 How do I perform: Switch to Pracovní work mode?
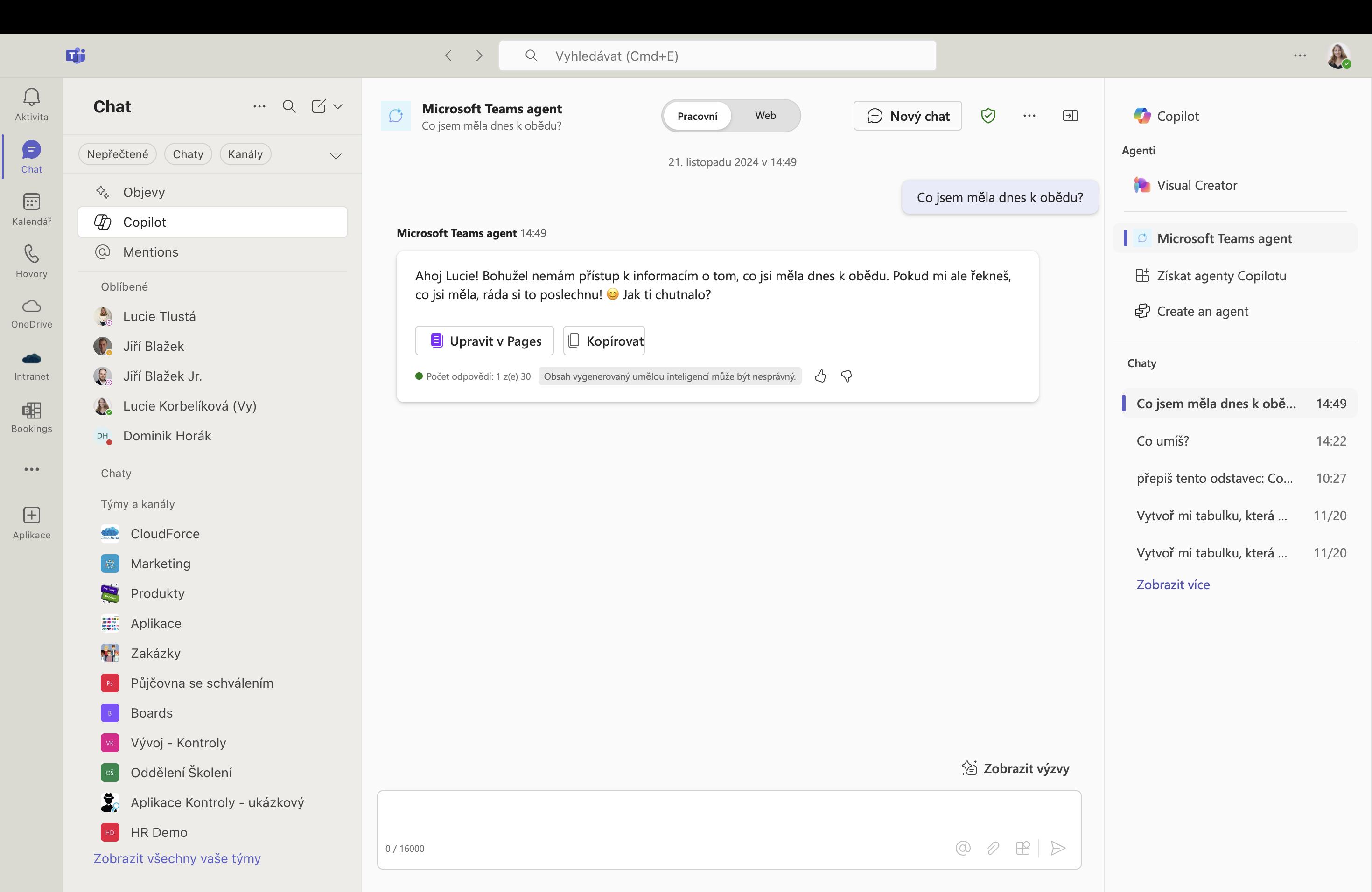[698, 116]
